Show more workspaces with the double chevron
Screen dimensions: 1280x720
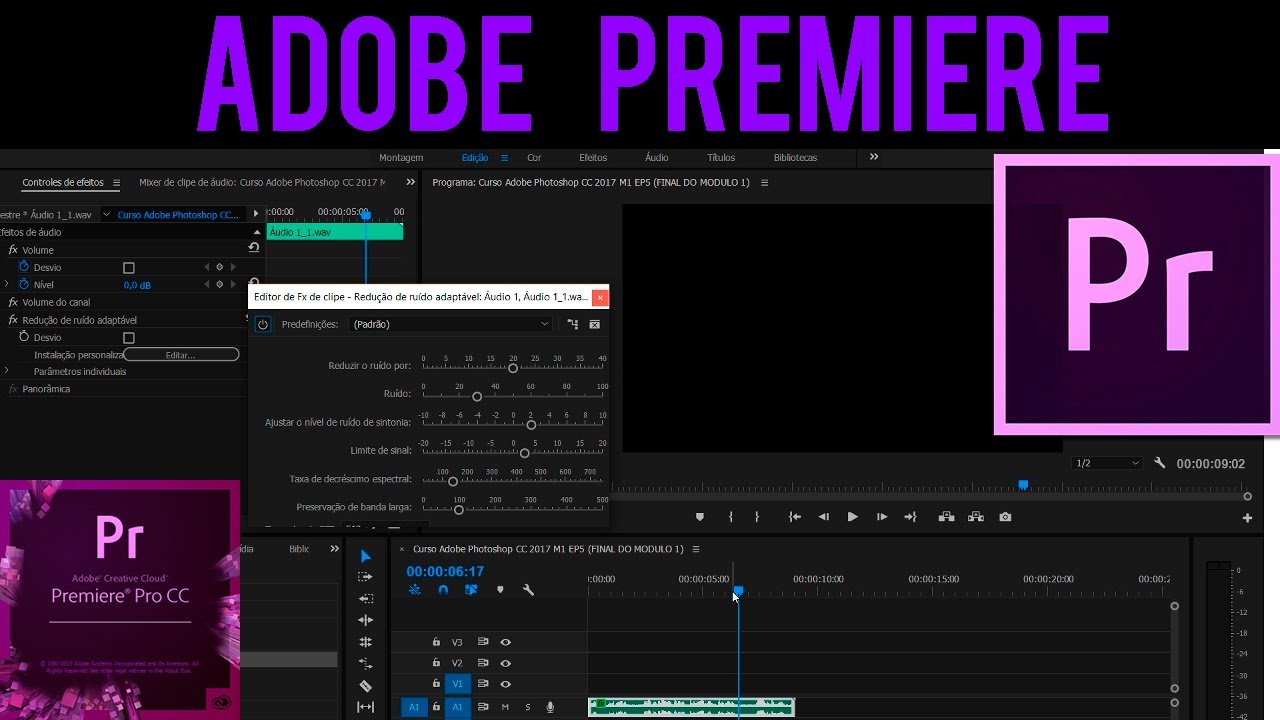click(x=873, y=157)
